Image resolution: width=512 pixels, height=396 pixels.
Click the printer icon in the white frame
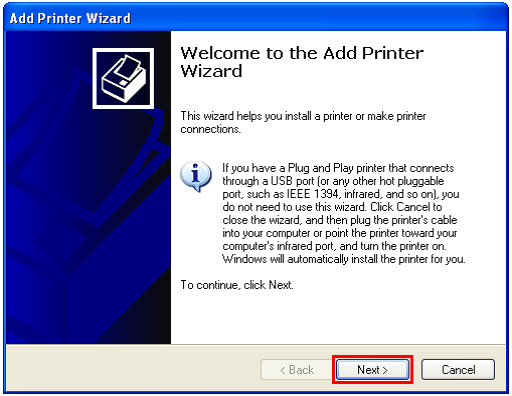(123, 78)
